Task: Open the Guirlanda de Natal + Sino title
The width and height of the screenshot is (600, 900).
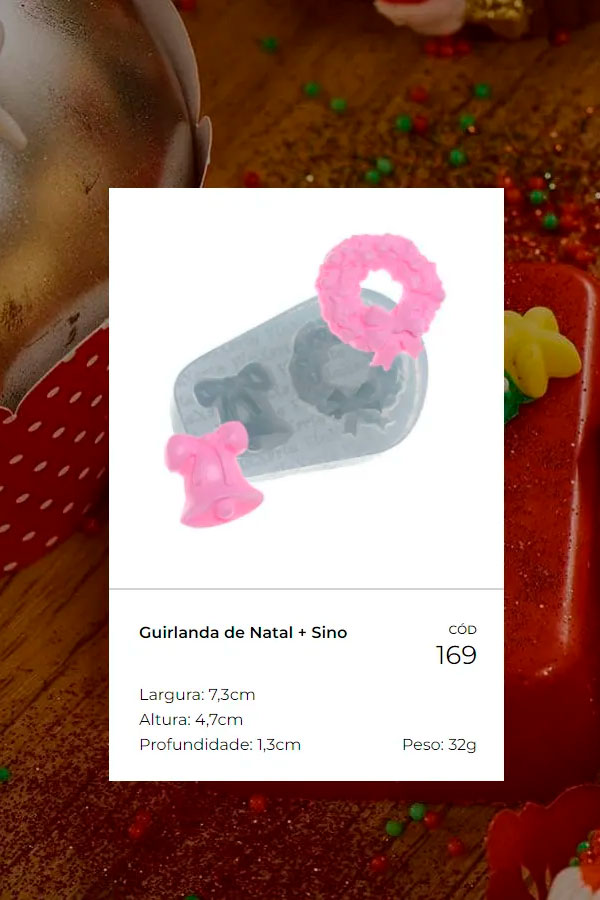Action: point(243,633)
